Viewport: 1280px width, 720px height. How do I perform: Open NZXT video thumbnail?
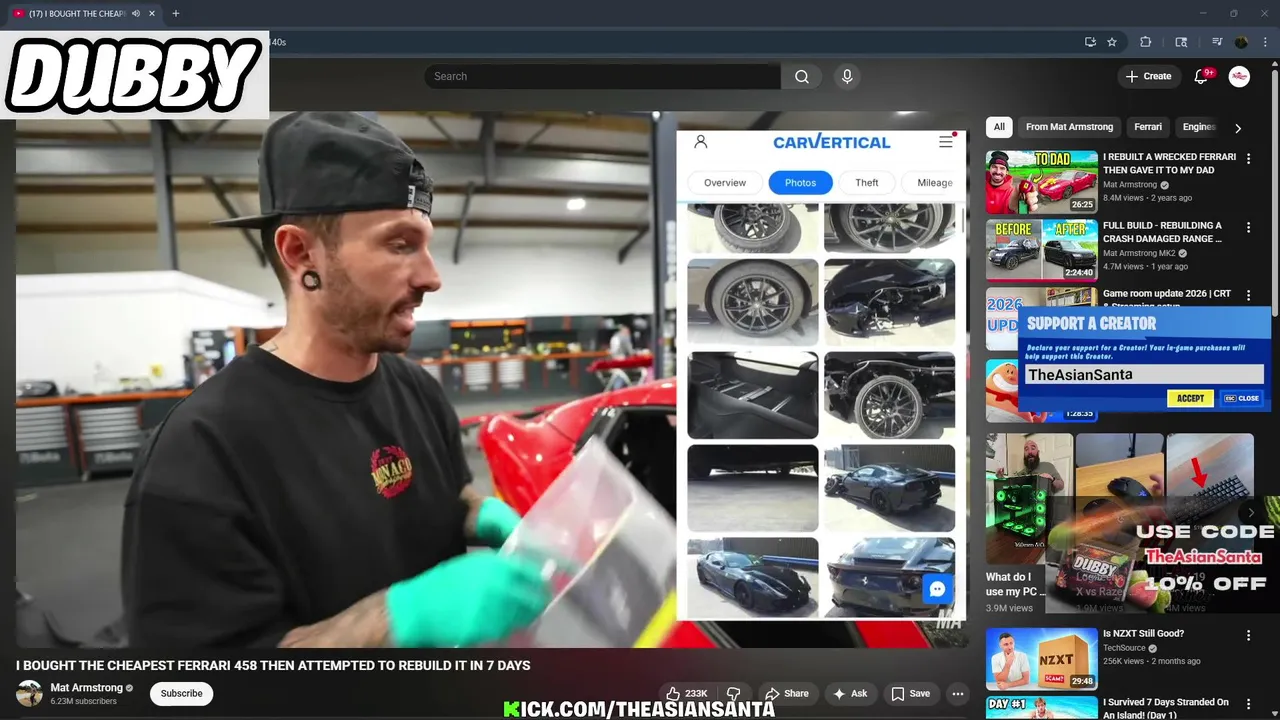(x=1041, y=659)
